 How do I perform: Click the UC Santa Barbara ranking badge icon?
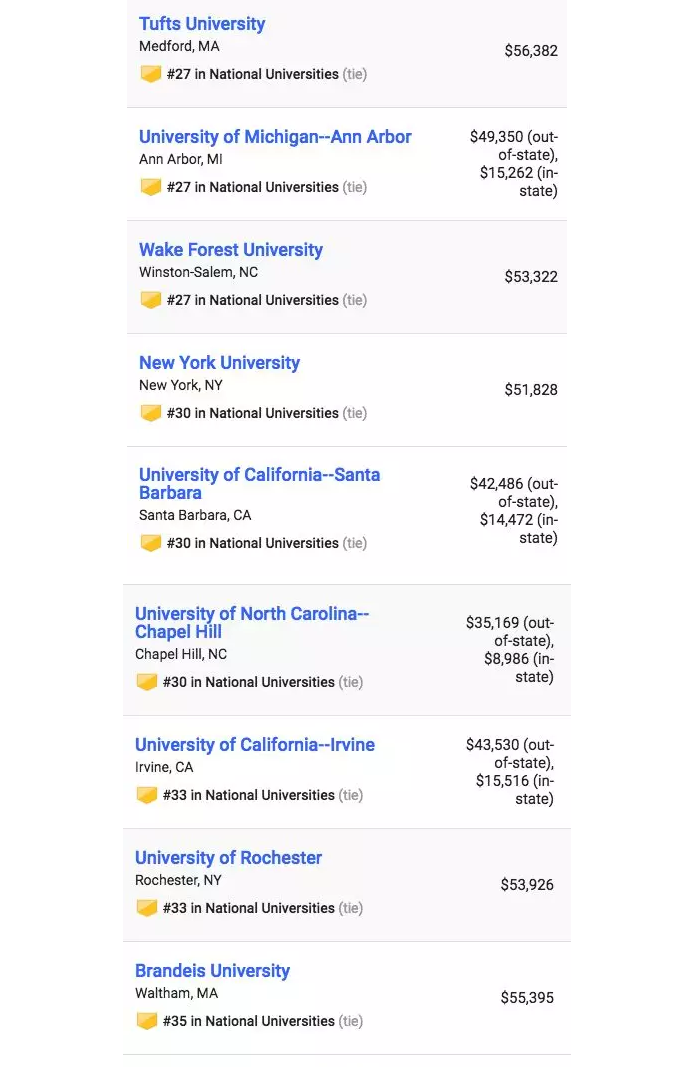(x=150, y=542)
